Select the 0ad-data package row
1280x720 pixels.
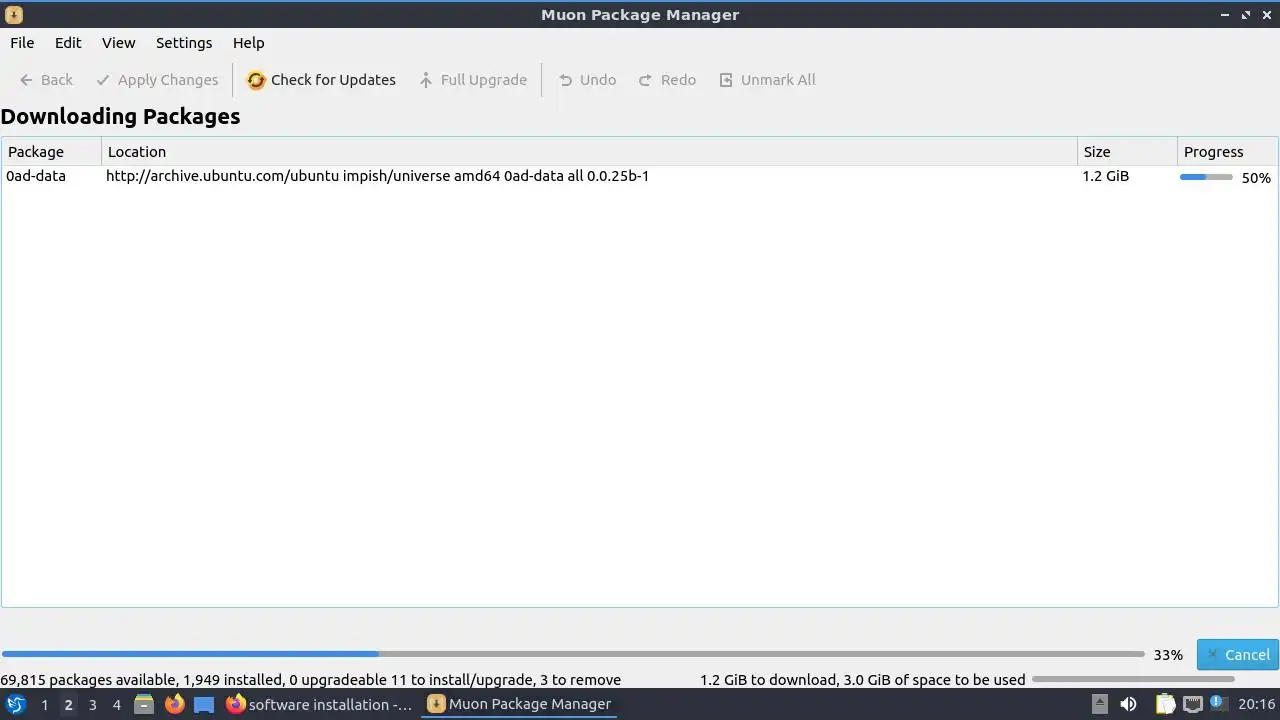(x=640, y=176)
